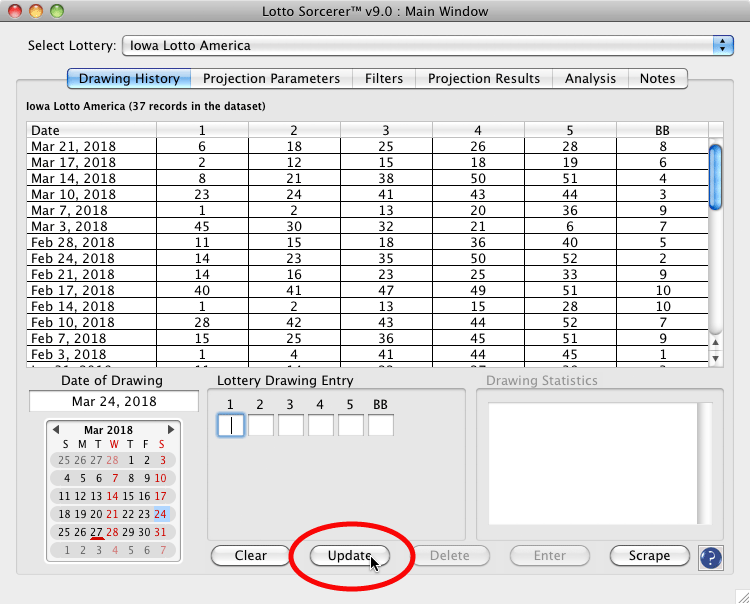Switch to the Drawing History tab
750x604 pixels.
click(x=129, y=78)
